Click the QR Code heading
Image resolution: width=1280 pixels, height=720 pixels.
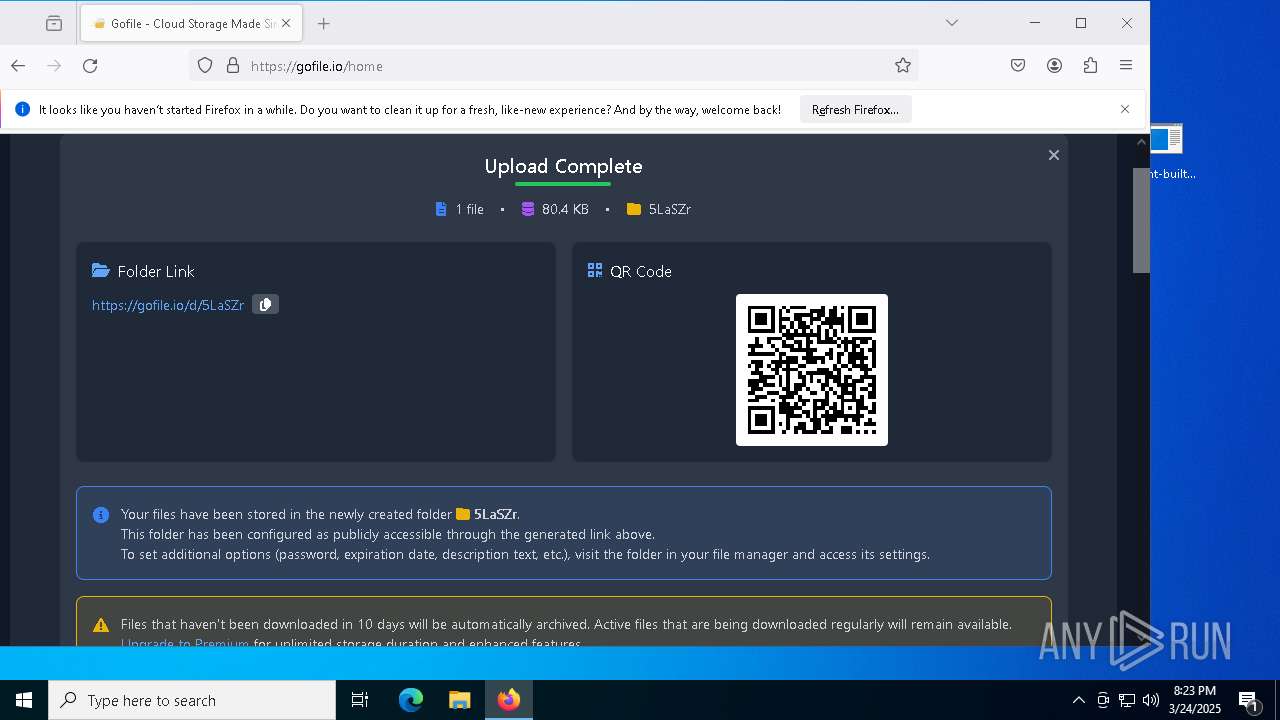click(641, 271)
